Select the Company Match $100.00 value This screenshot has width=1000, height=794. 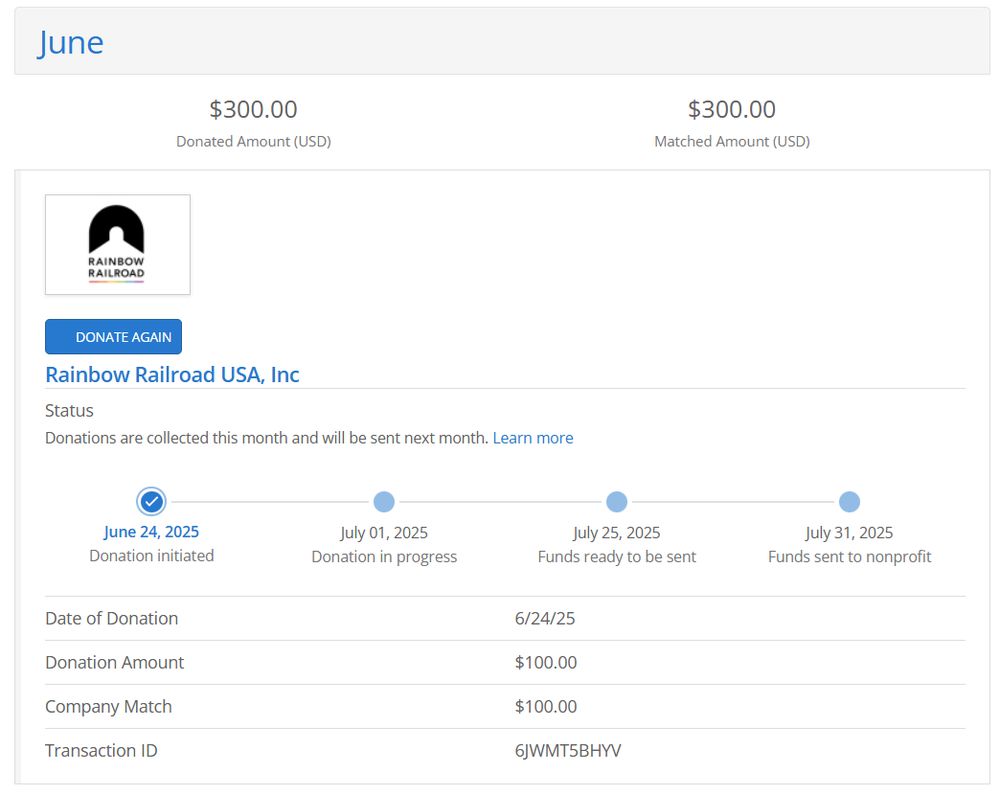(546, 707)
